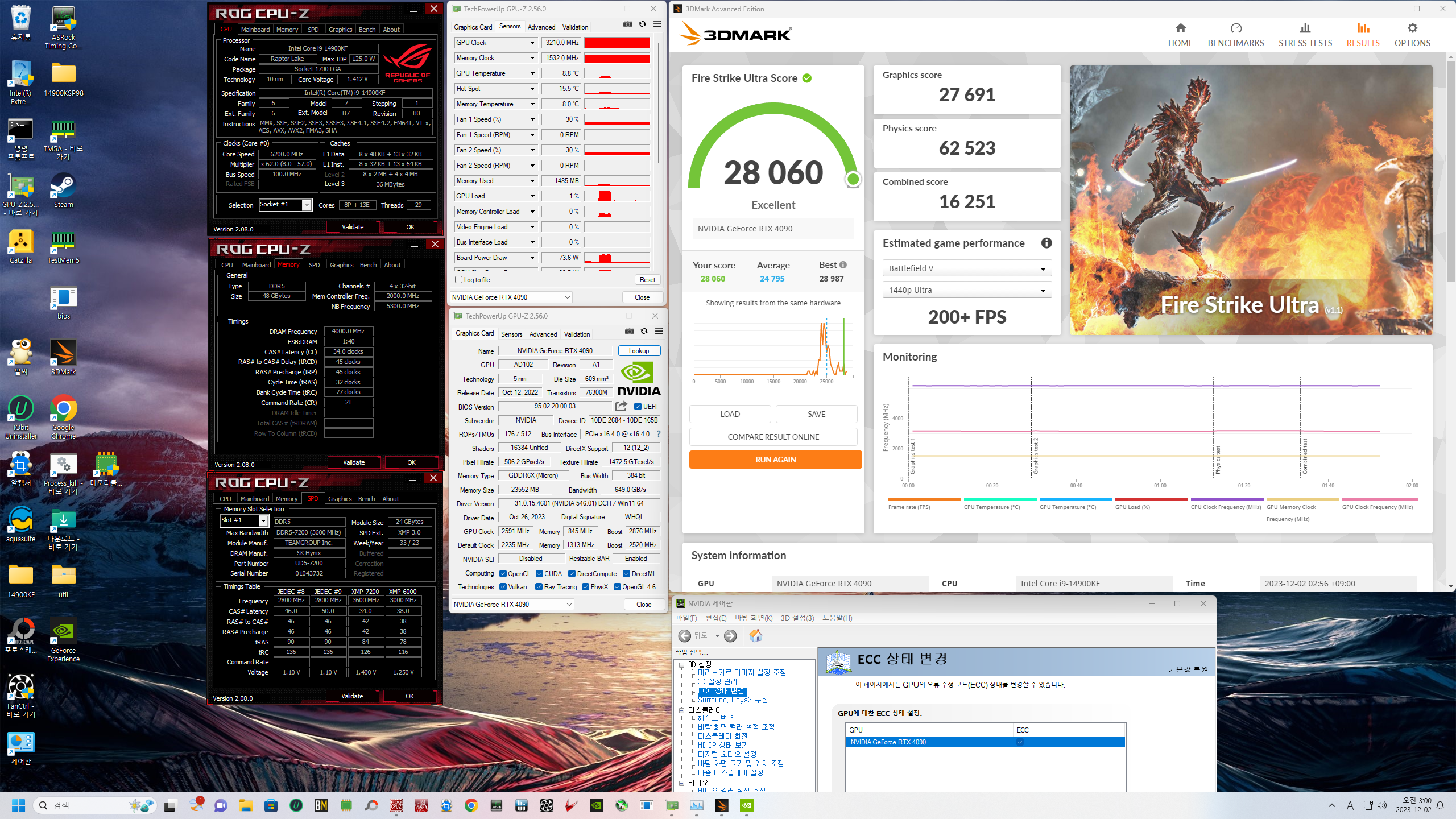Toggle the OpenCL checkbox in GPU-Z
Image resolution: width=1456 pixels, height=819 pixels.
[503, 573]
